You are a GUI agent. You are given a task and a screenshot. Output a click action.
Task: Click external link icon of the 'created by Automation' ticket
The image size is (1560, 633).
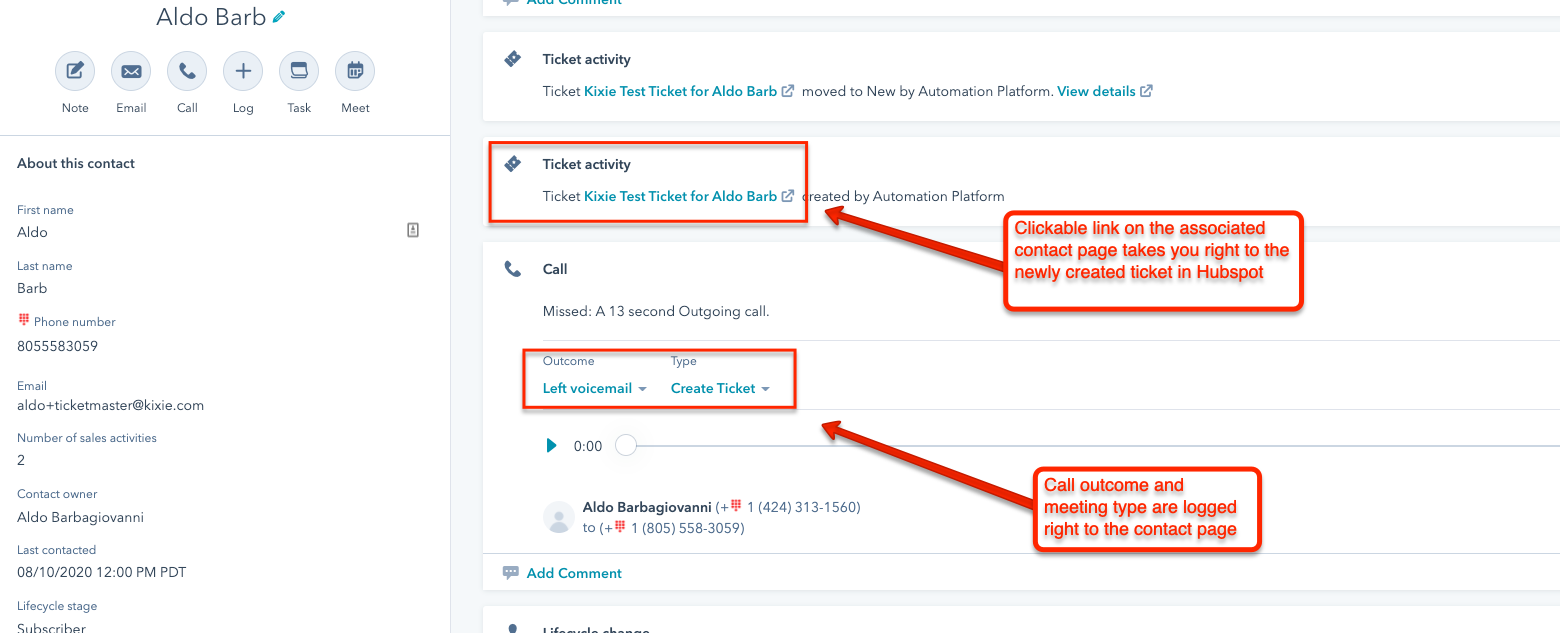tap(788, 196)
